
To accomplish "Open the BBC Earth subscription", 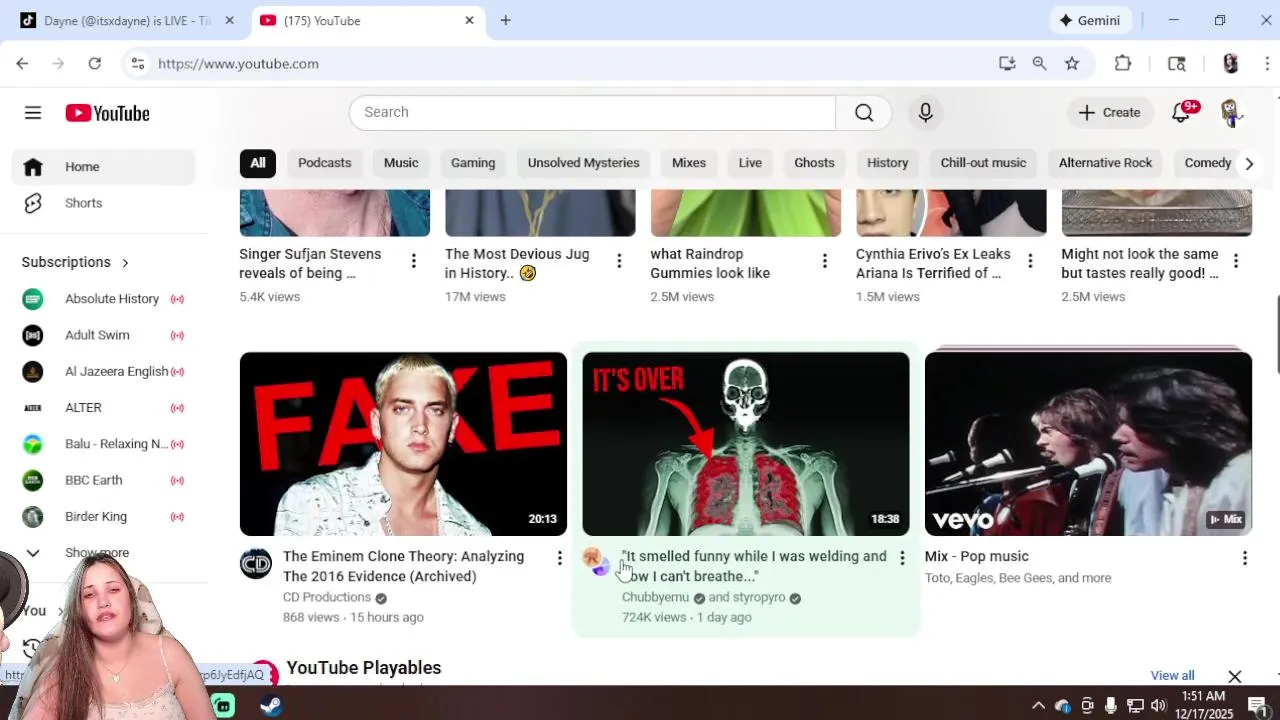I will tap(104, 480).
